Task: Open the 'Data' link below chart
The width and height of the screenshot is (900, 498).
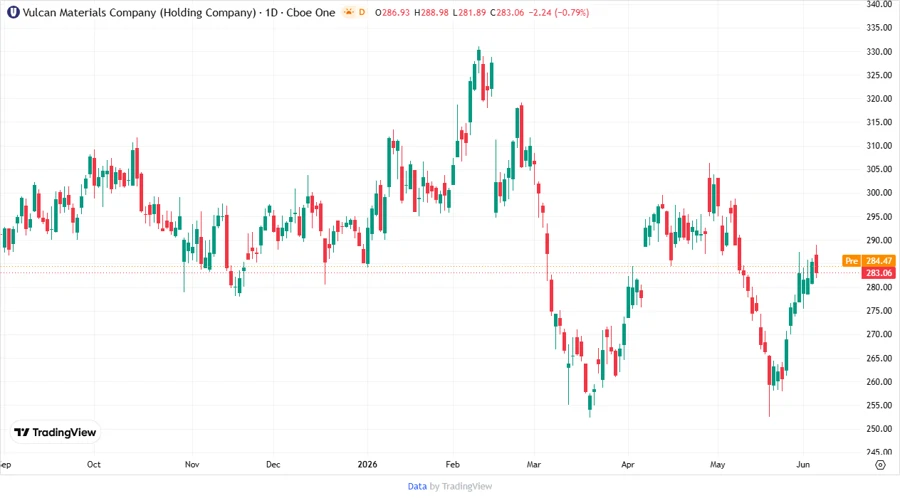Action: pyautogui.click(x=417, y=486)
